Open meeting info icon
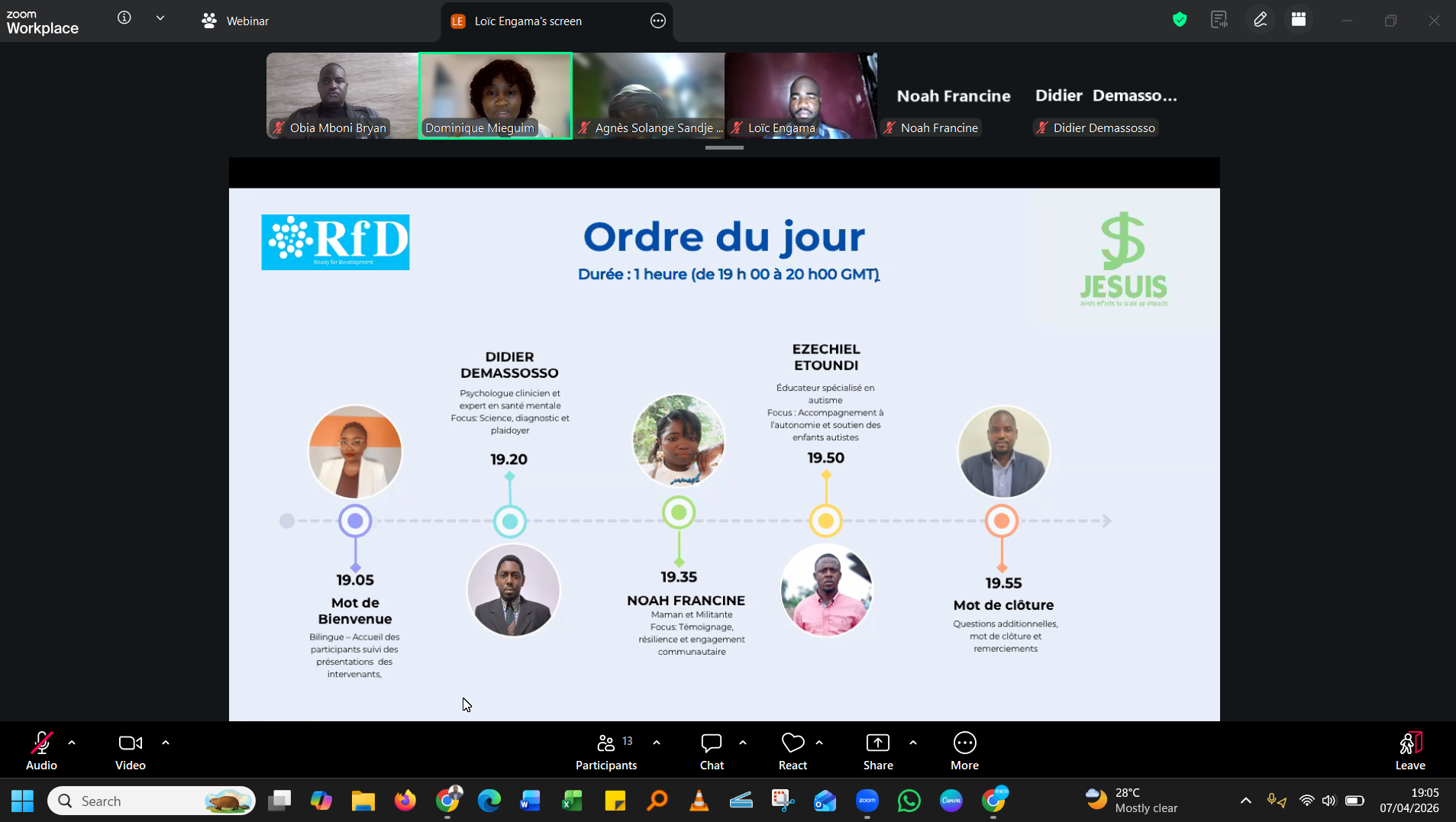This screenshot has width=1456, height=822. tap(124, 18)
